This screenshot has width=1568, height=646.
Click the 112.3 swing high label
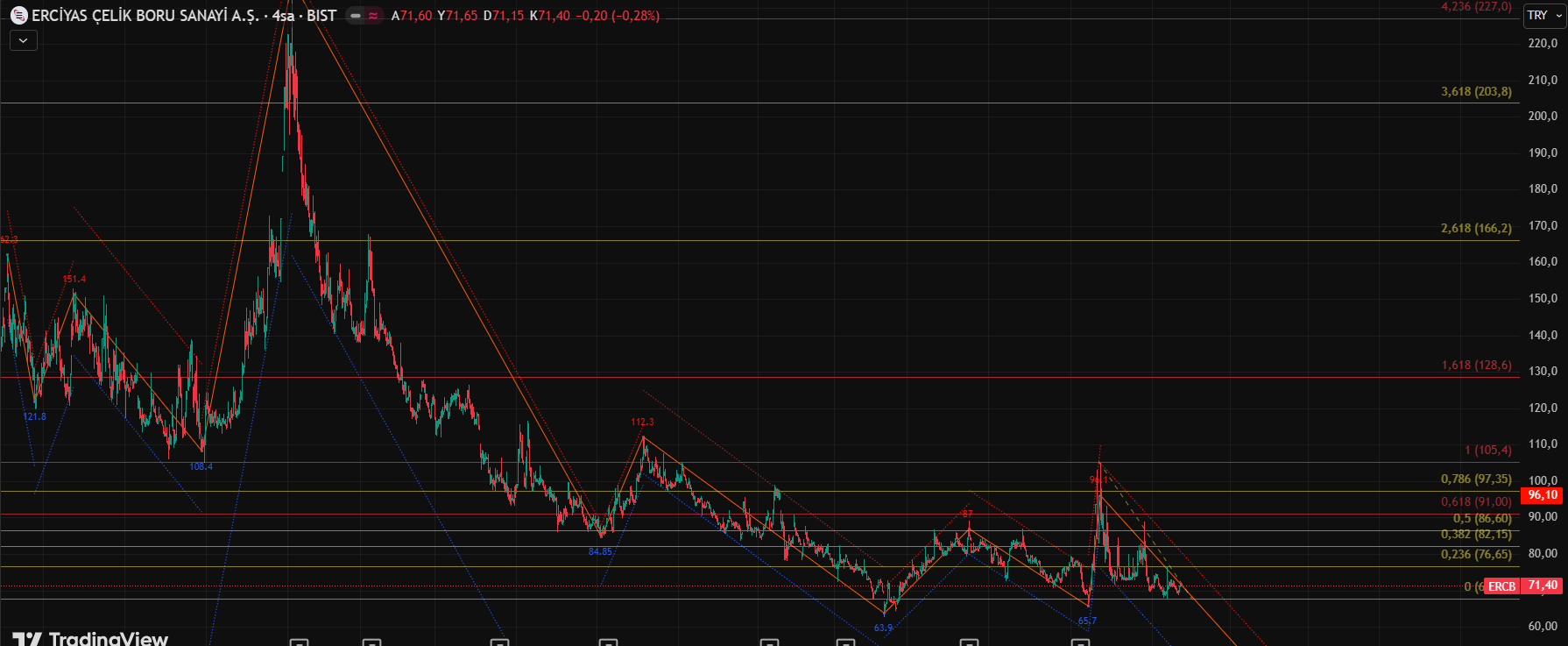(x=642, y=422)
